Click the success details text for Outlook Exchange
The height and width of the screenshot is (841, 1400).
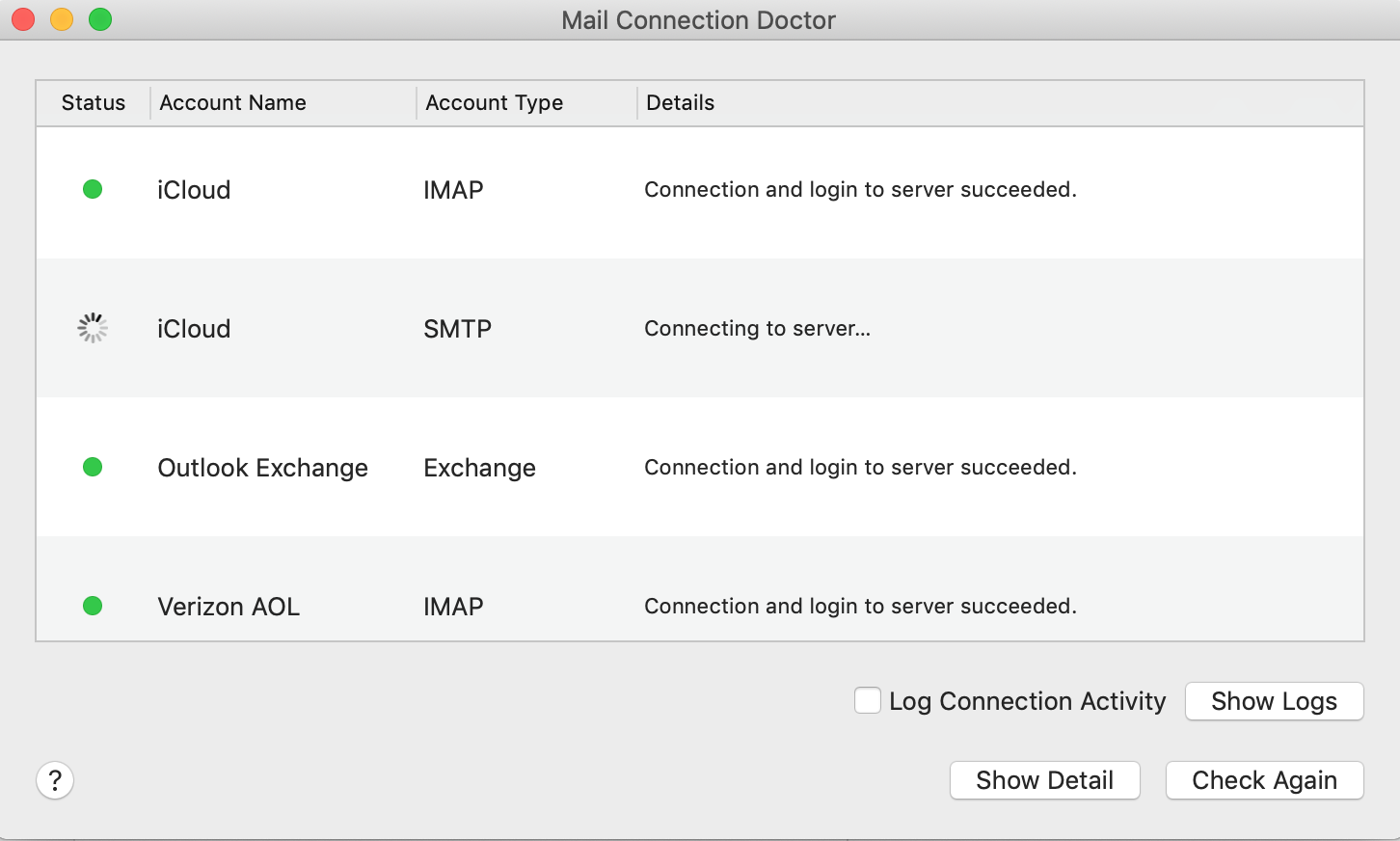[x=860, y=468]
